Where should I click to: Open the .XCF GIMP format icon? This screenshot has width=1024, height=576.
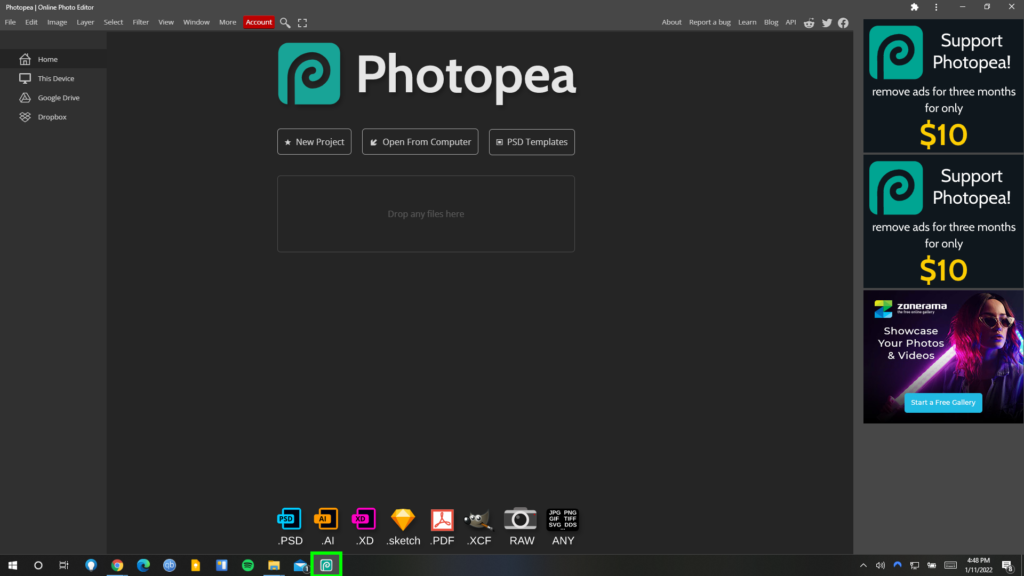coord(478,520)
